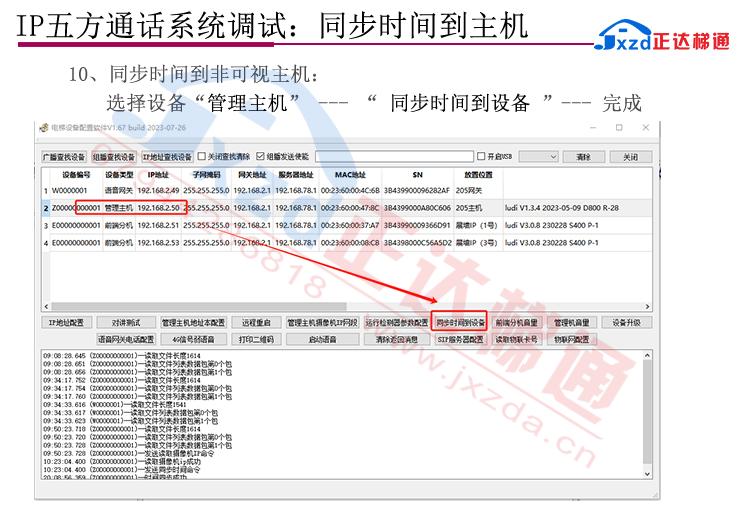Toggle 组播发送使能 checkbox
The image size is (750, 524).
(x=261, y=157)
